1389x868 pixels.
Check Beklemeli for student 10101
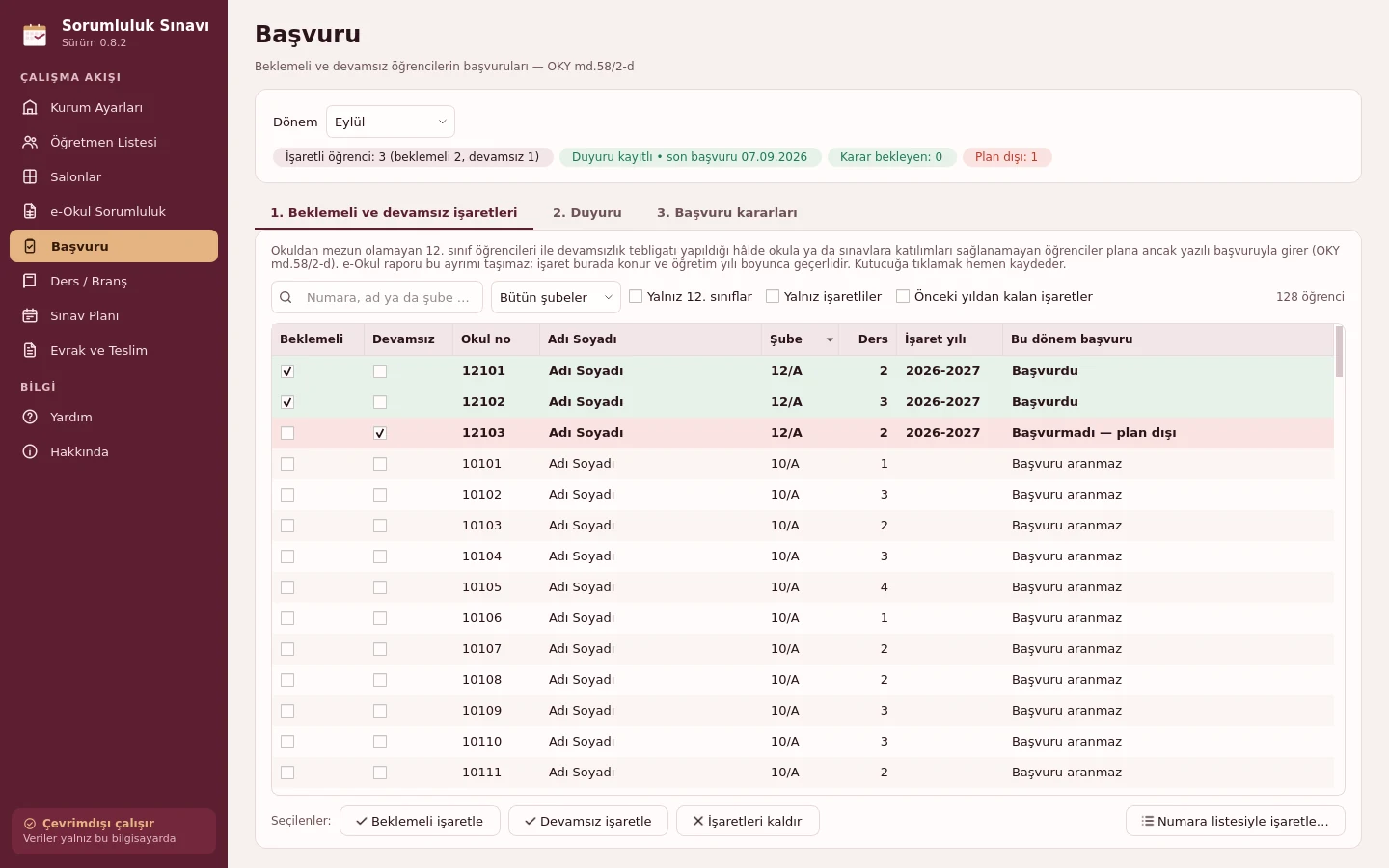point(287,464)
